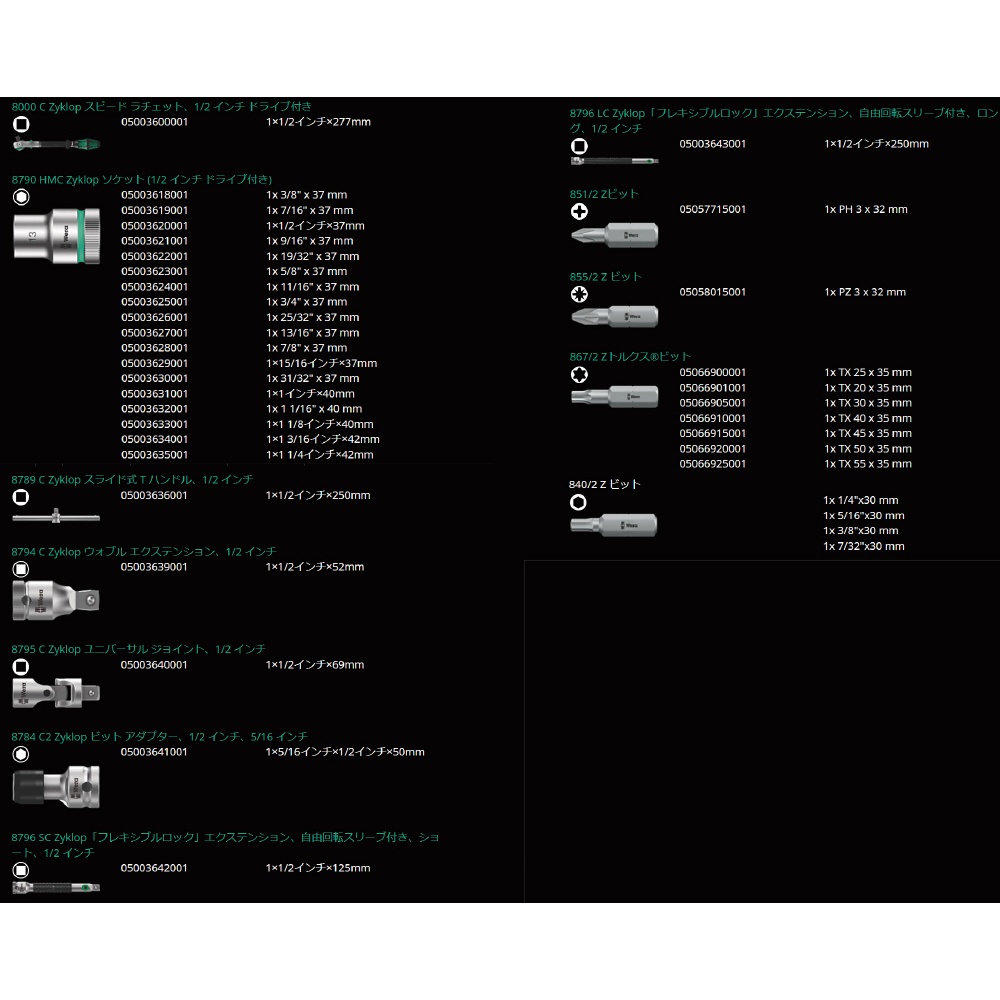
Task: Click the hex socket profile icon under 8790 HMC
Action: pyautogui.click(x=21, y=197)
